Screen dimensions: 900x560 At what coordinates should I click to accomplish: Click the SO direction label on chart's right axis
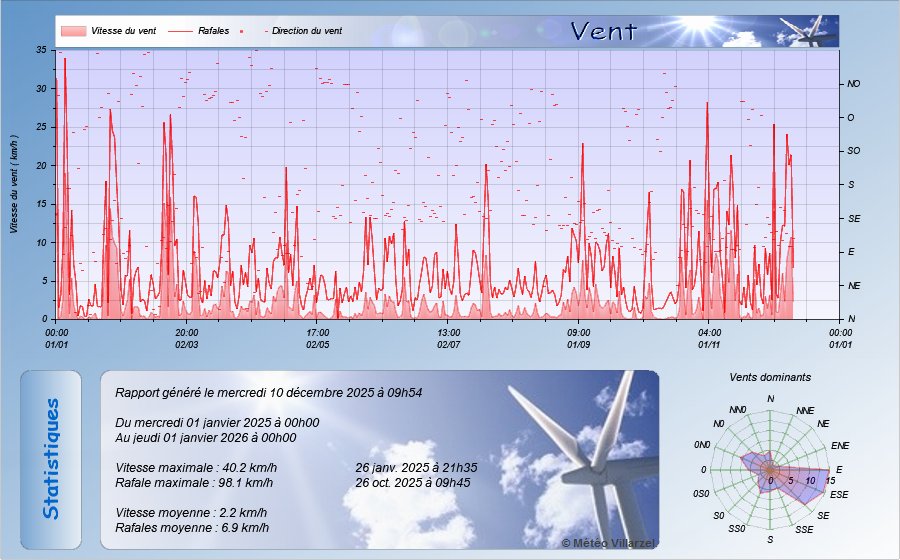[x=854, y=151]
